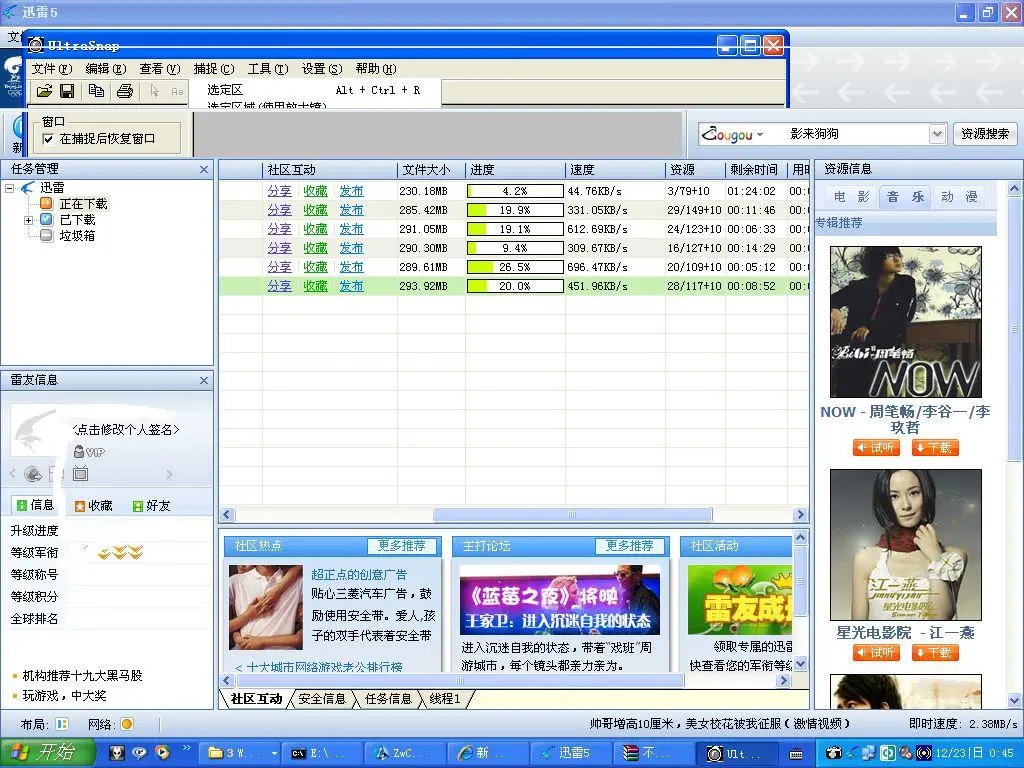Viewport: 1024px width, 768px height.
Task: Click the camera icon in system tray
Action: [834, 753]
